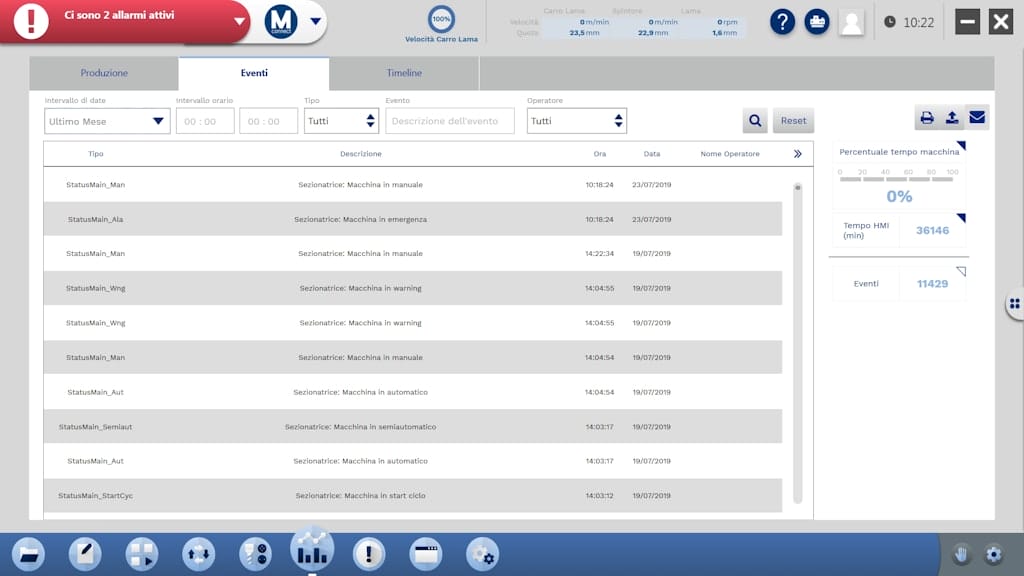
Task: Switch to the Produzione tab
Action: [104, 73]
